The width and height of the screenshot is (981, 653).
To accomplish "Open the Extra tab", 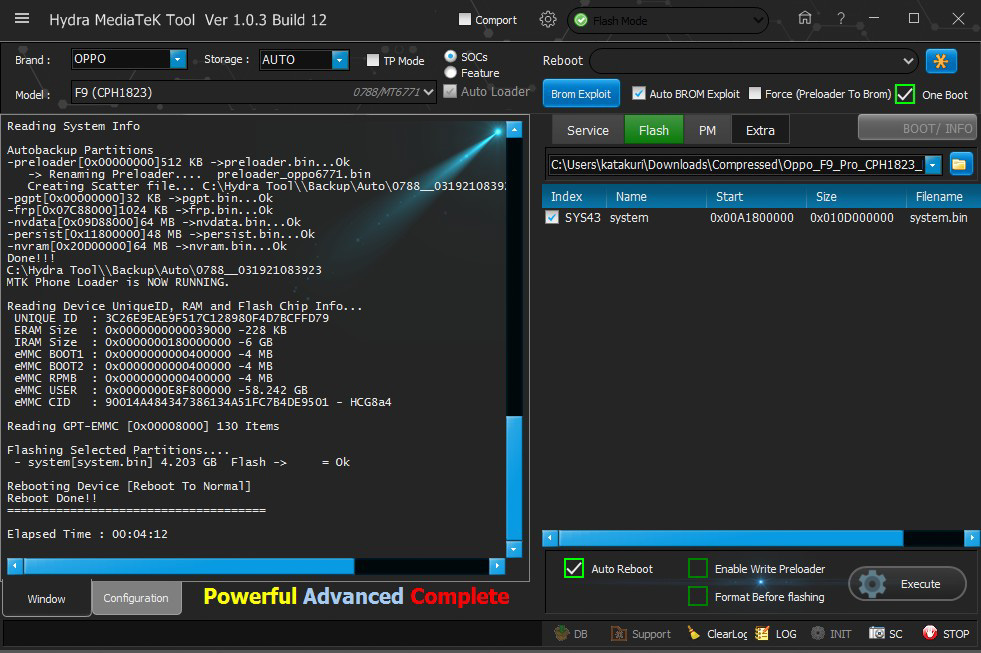I will [x=760, y=129].
